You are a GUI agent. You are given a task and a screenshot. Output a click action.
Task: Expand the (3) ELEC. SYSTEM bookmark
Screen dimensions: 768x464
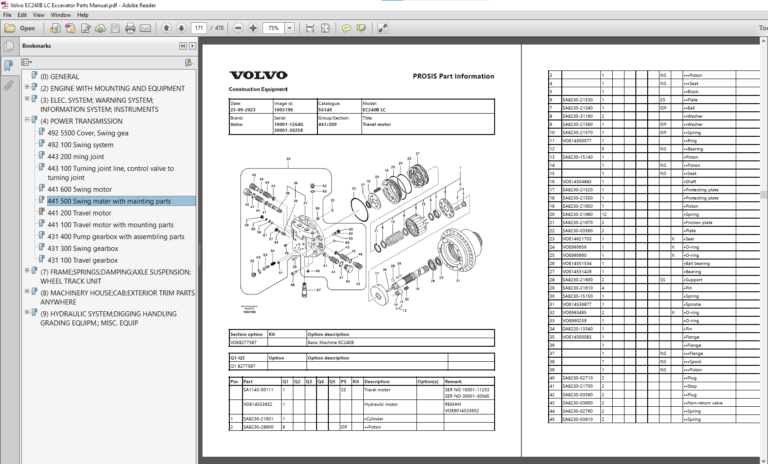point(27,98)
